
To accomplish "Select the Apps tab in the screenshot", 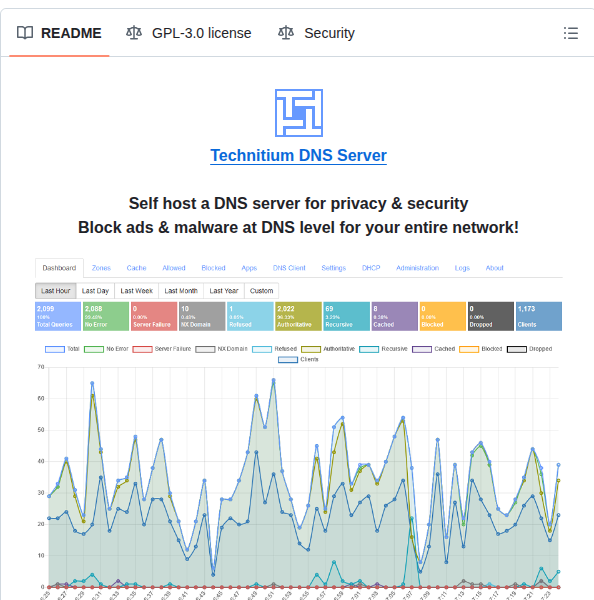I will 249,268.
